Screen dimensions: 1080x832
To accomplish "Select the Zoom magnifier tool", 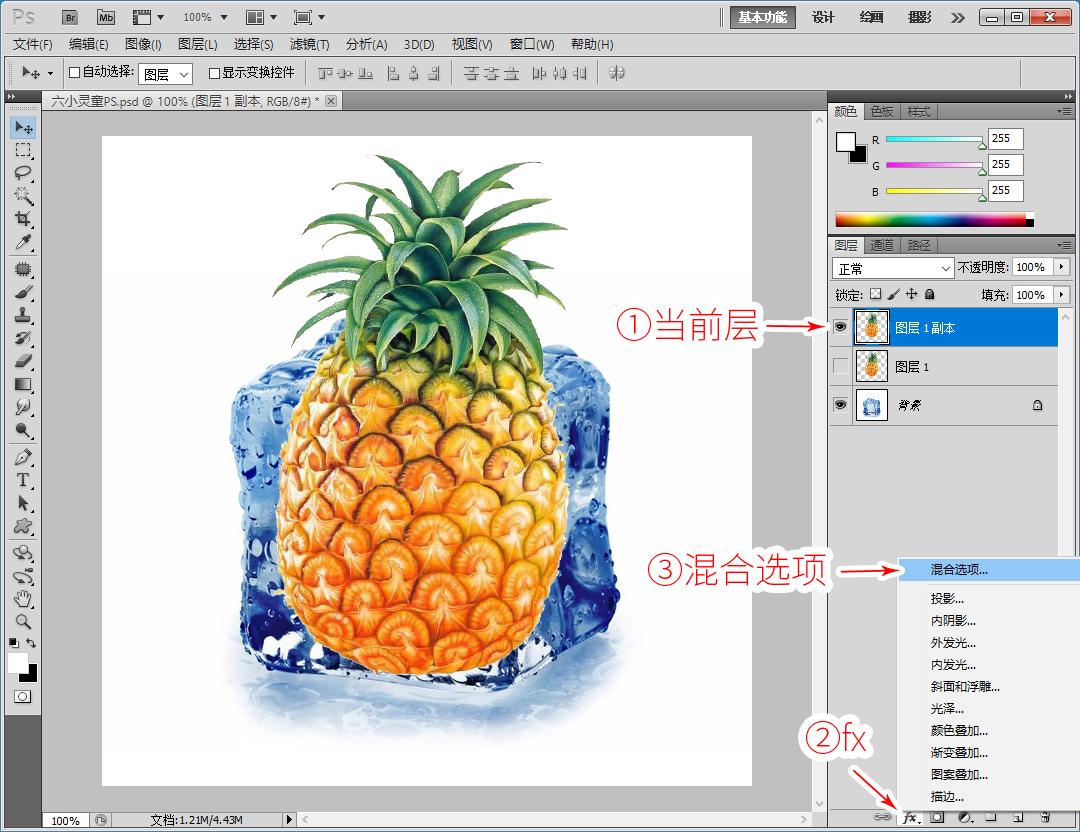I will (23, 621).
